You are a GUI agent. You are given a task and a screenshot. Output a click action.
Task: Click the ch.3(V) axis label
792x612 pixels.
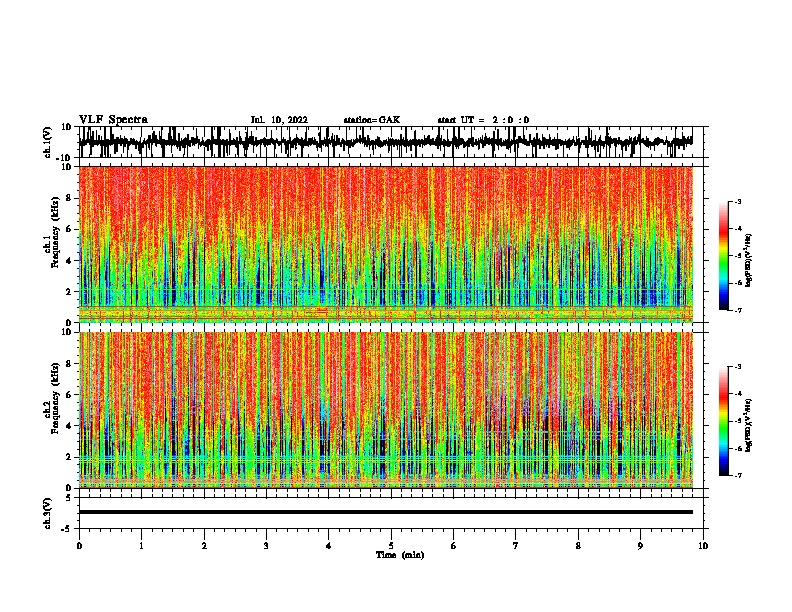click(48, 513)
